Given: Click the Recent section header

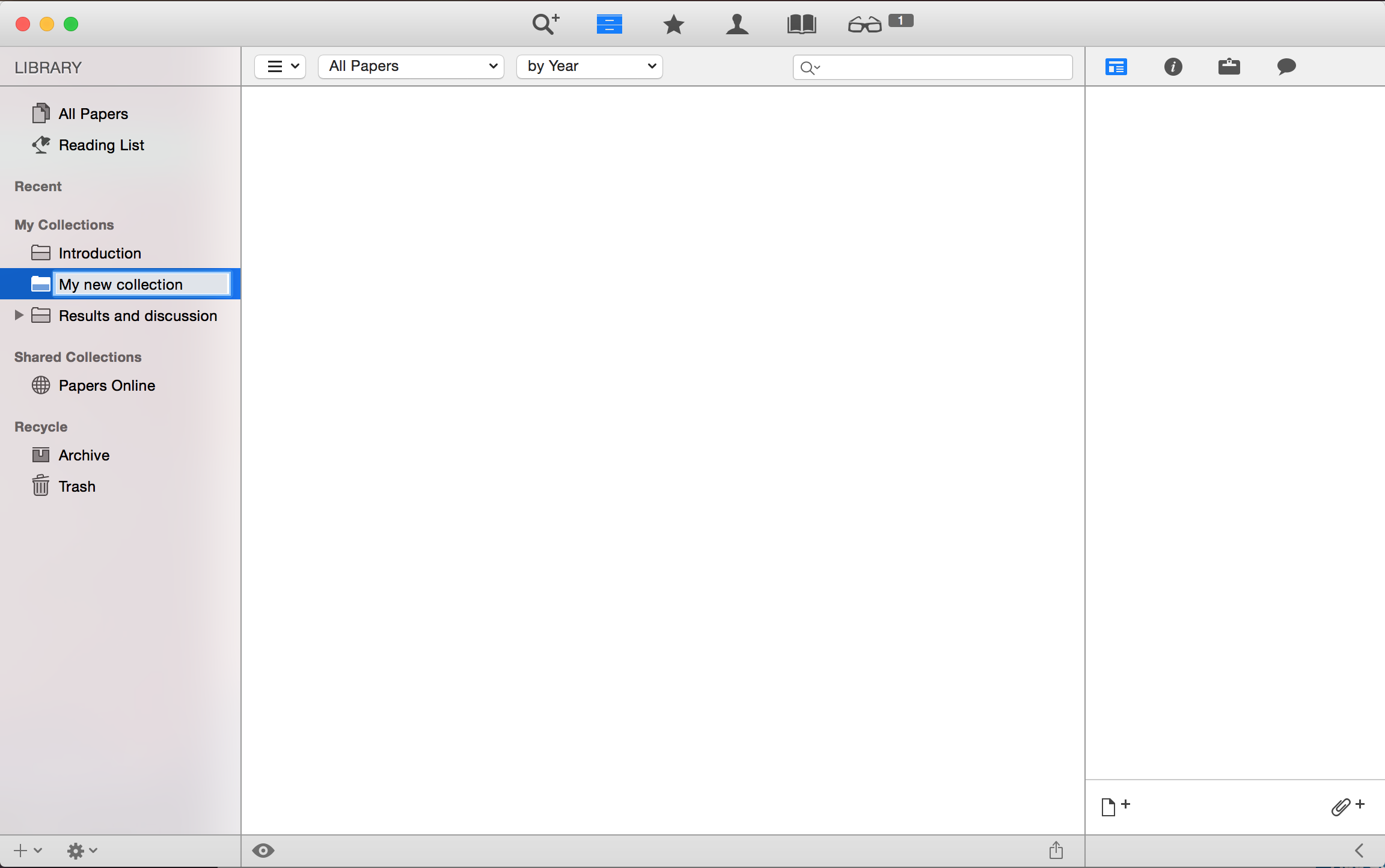Looking at the screenshot, I should pyautogui.click(x=38, y=186).
